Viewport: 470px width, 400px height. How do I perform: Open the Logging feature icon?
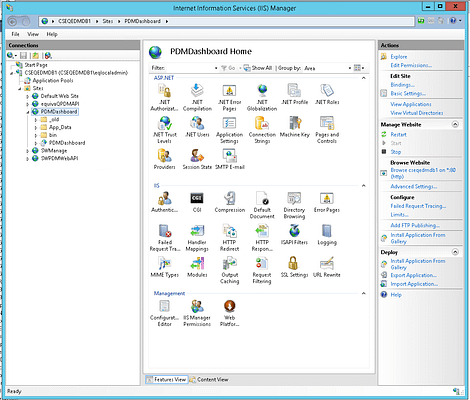(327, 235)
